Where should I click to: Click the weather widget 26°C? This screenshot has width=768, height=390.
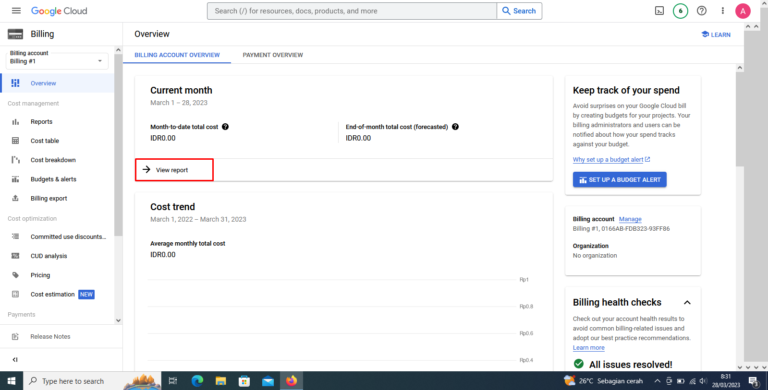point(603,381)
